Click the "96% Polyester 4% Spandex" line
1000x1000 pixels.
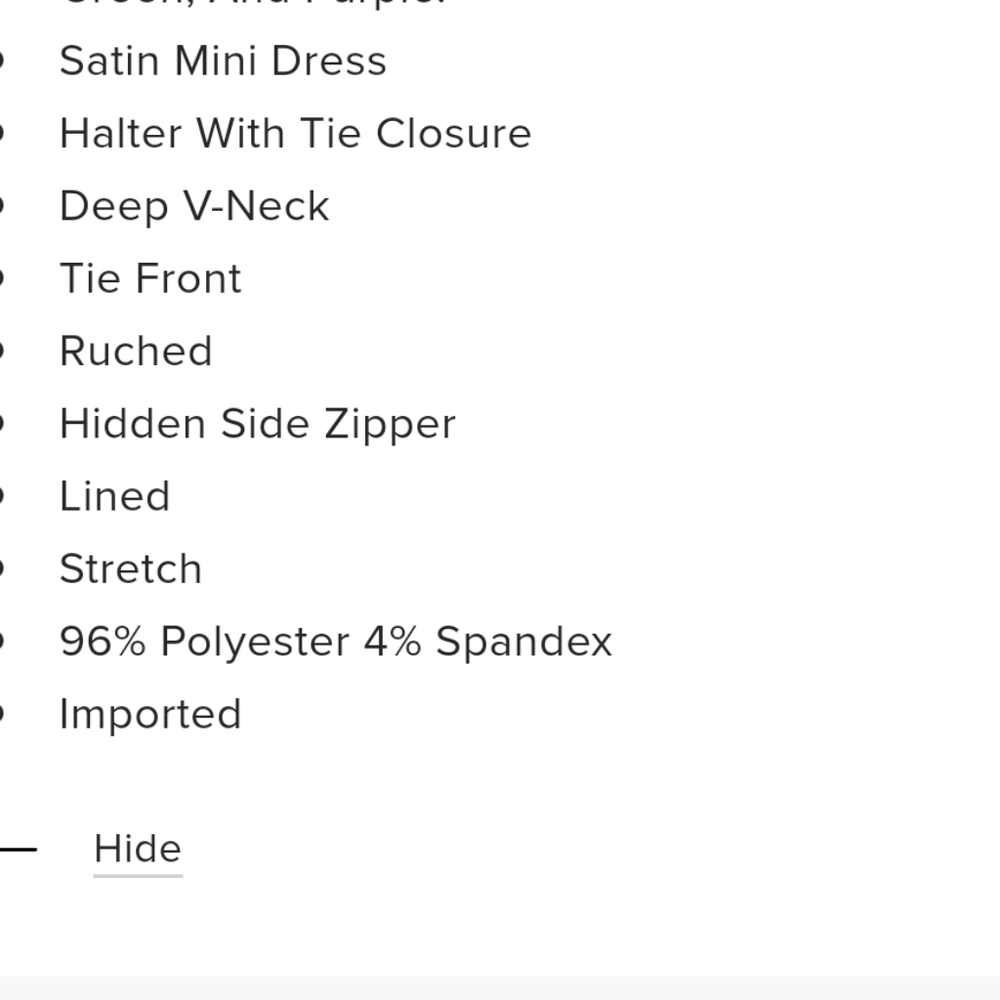coord(335,642)
